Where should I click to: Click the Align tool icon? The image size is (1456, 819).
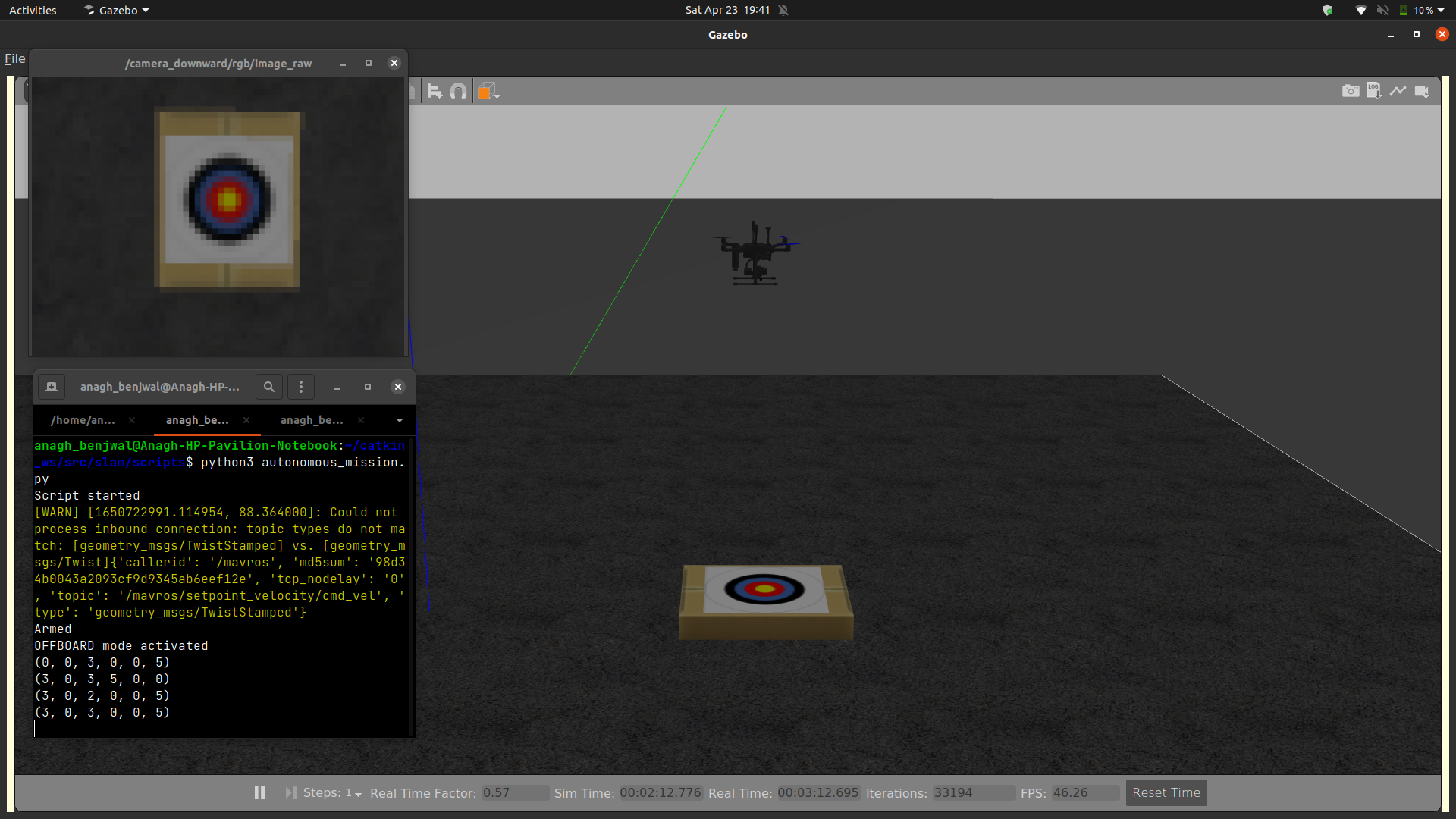pyautogui.click(x=435, y=92)
